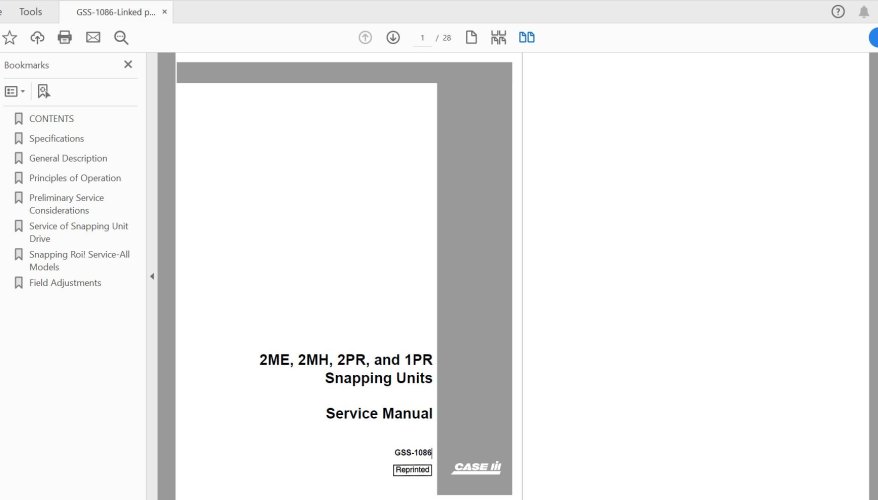This screenshot has height=500, width=878.
Task: Click the cloud upload icon
Action: pyautogui.click(x=37, y=37)
